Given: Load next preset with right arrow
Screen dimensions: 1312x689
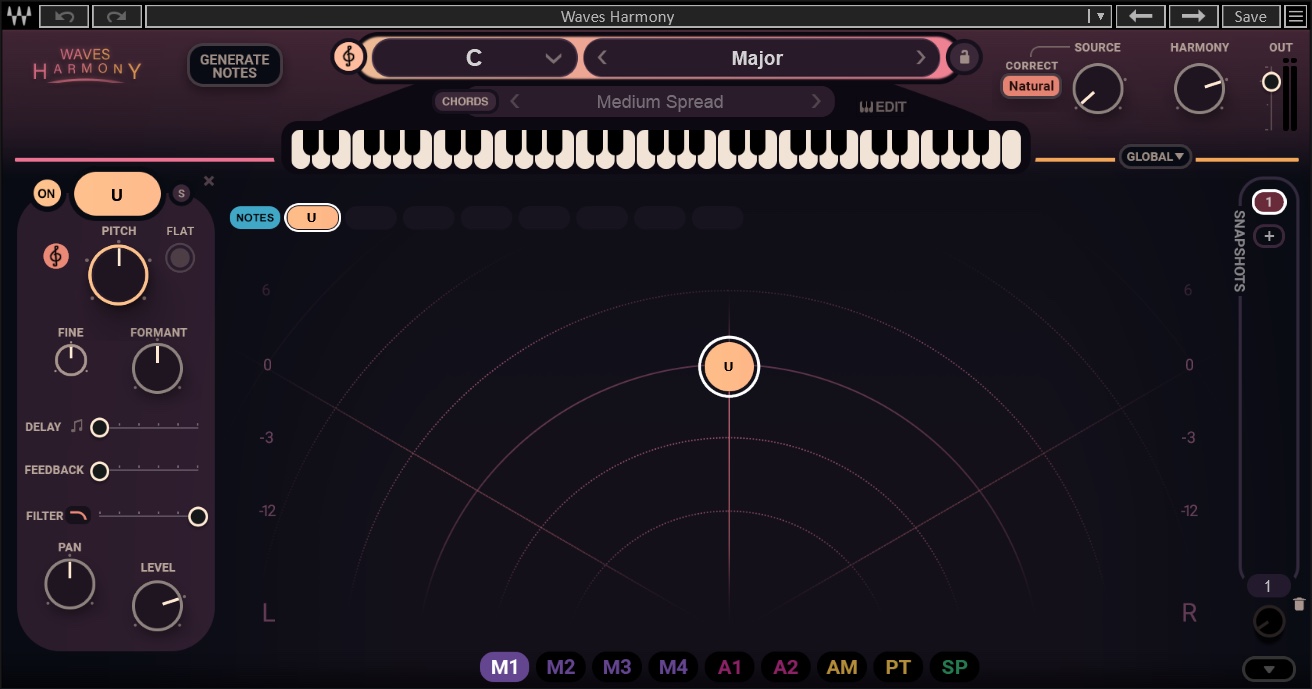Looking at the screenshot, I should tap(1193, 16).
